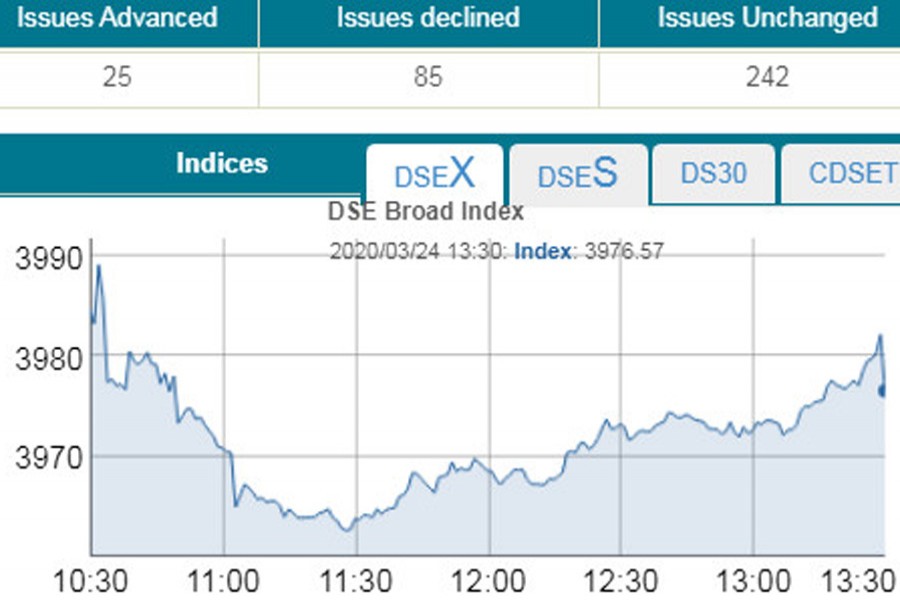900x600 pixels.
Task: Click the Indices section header
Action: tap(222, 164)
